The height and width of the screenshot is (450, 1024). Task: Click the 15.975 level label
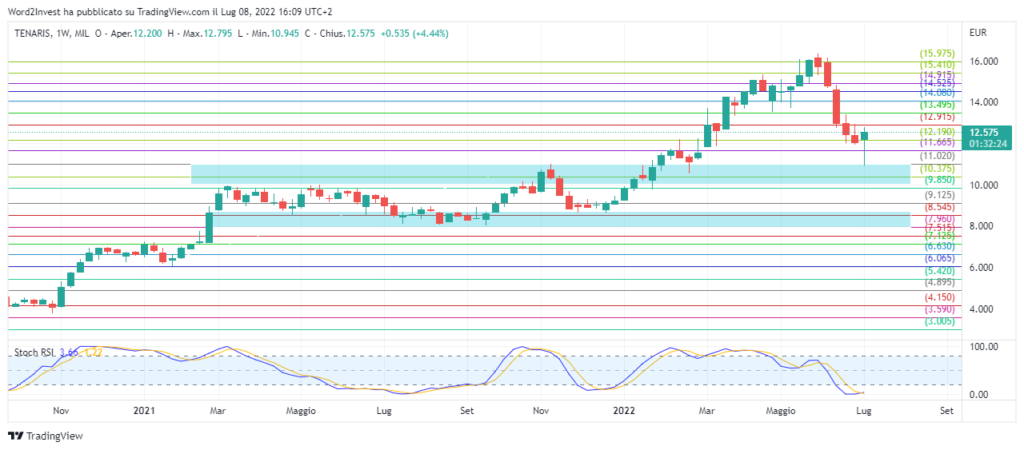pos(938,54)
